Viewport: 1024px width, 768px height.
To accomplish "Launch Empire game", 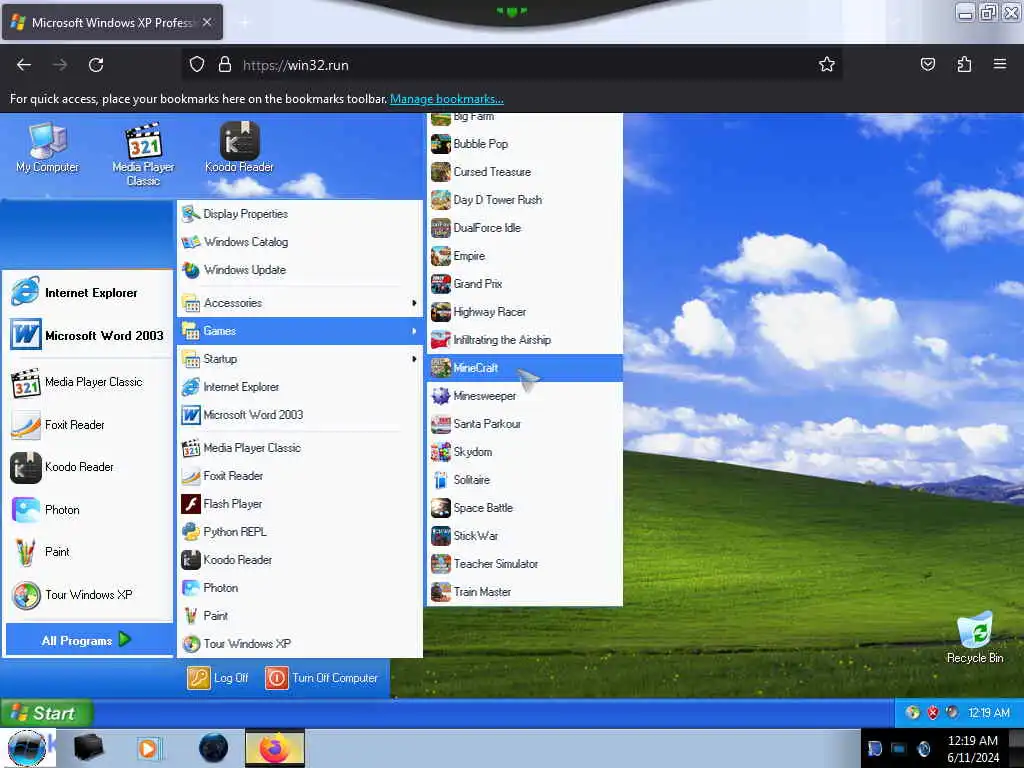I will point(524,256).
